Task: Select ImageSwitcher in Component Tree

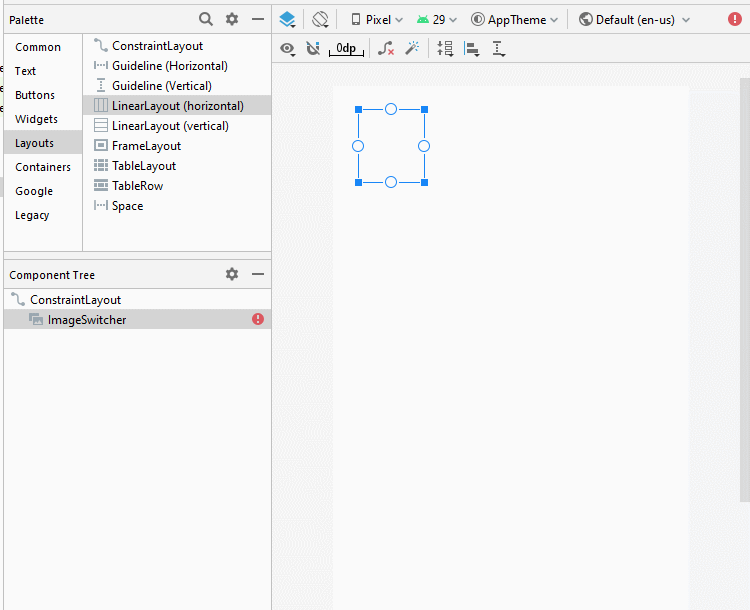Action: coord(137,319)
